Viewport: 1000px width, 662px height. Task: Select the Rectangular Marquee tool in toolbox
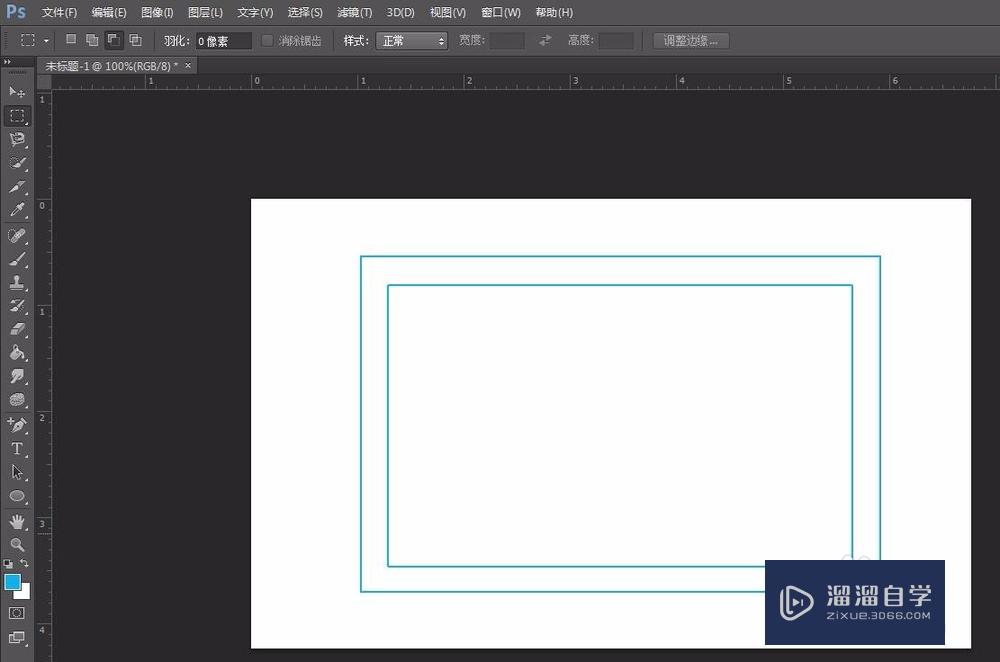click(17, 115)
